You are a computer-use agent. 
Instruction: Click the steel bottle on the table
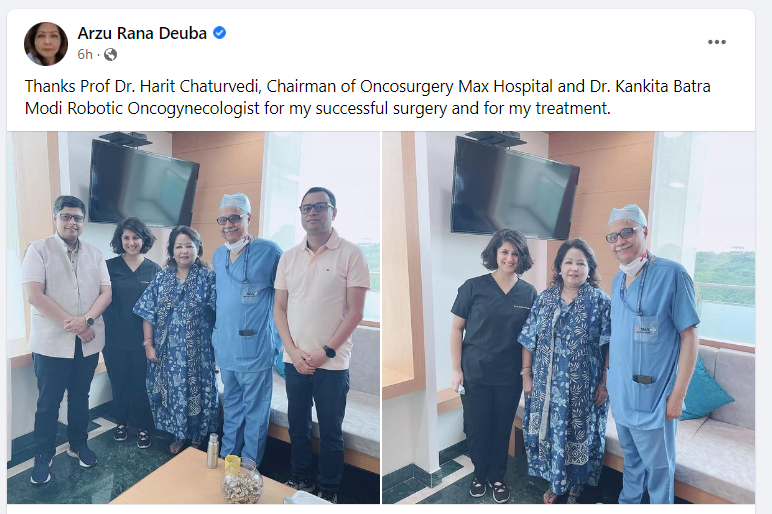coord(213,450)
